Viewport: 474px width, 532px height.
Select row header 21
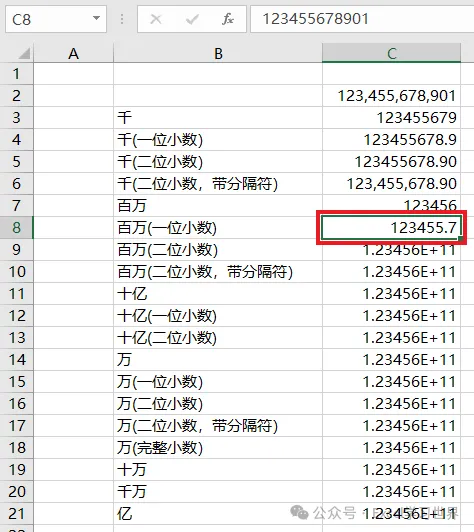[x=16, y=514]
